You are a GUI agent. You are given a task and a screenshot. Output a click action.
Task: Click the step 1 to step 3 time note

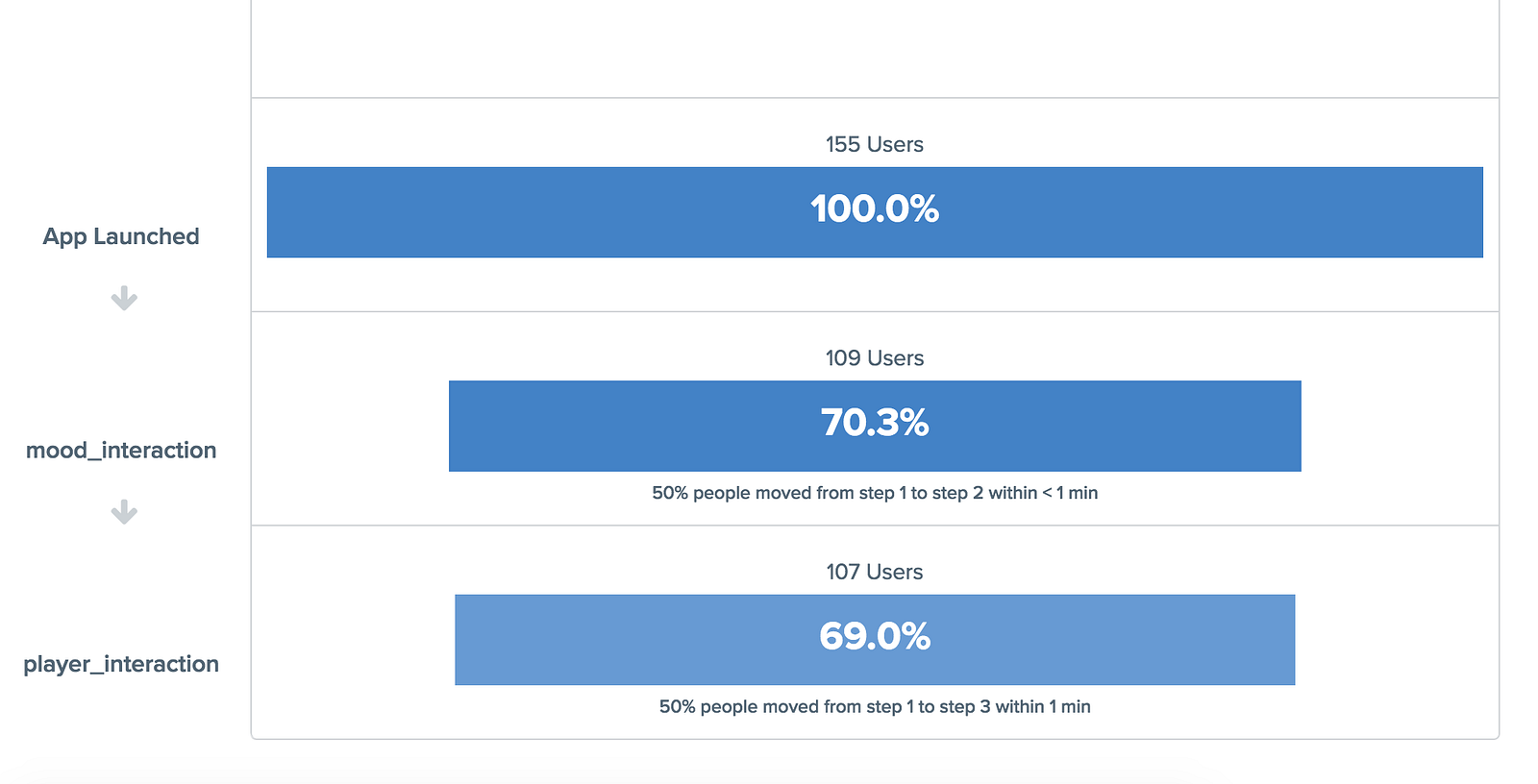pos(874,707)
